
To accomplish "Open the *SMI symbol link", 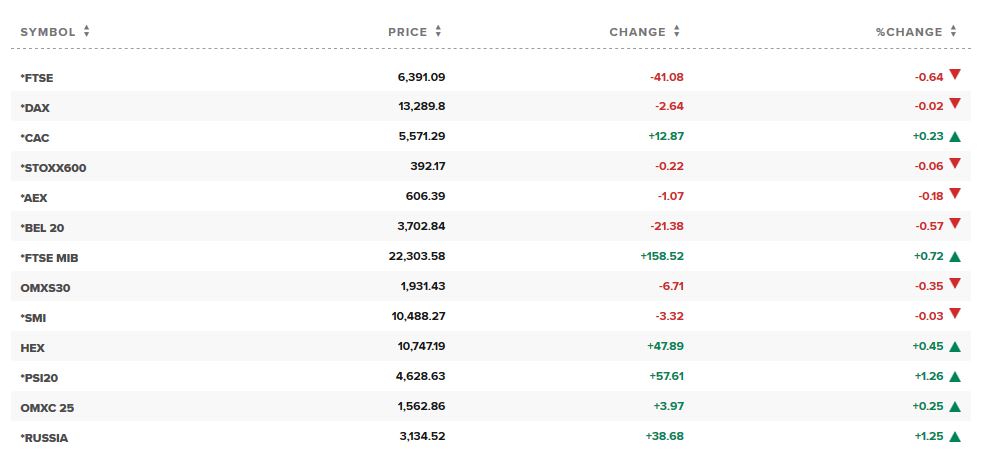I will (x=33, y=318).
